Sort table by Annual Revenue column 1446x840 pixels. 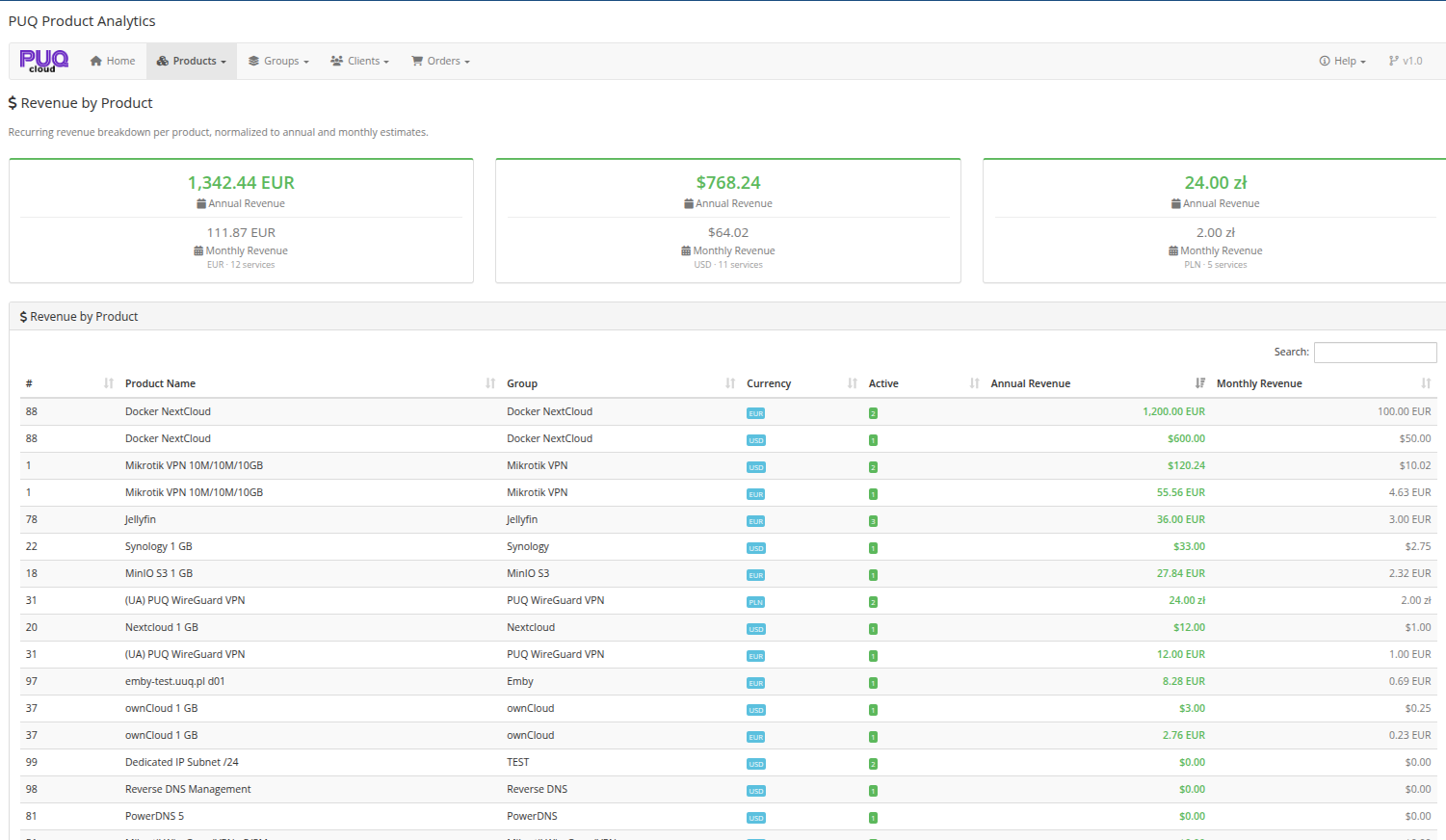(1031, 383)
